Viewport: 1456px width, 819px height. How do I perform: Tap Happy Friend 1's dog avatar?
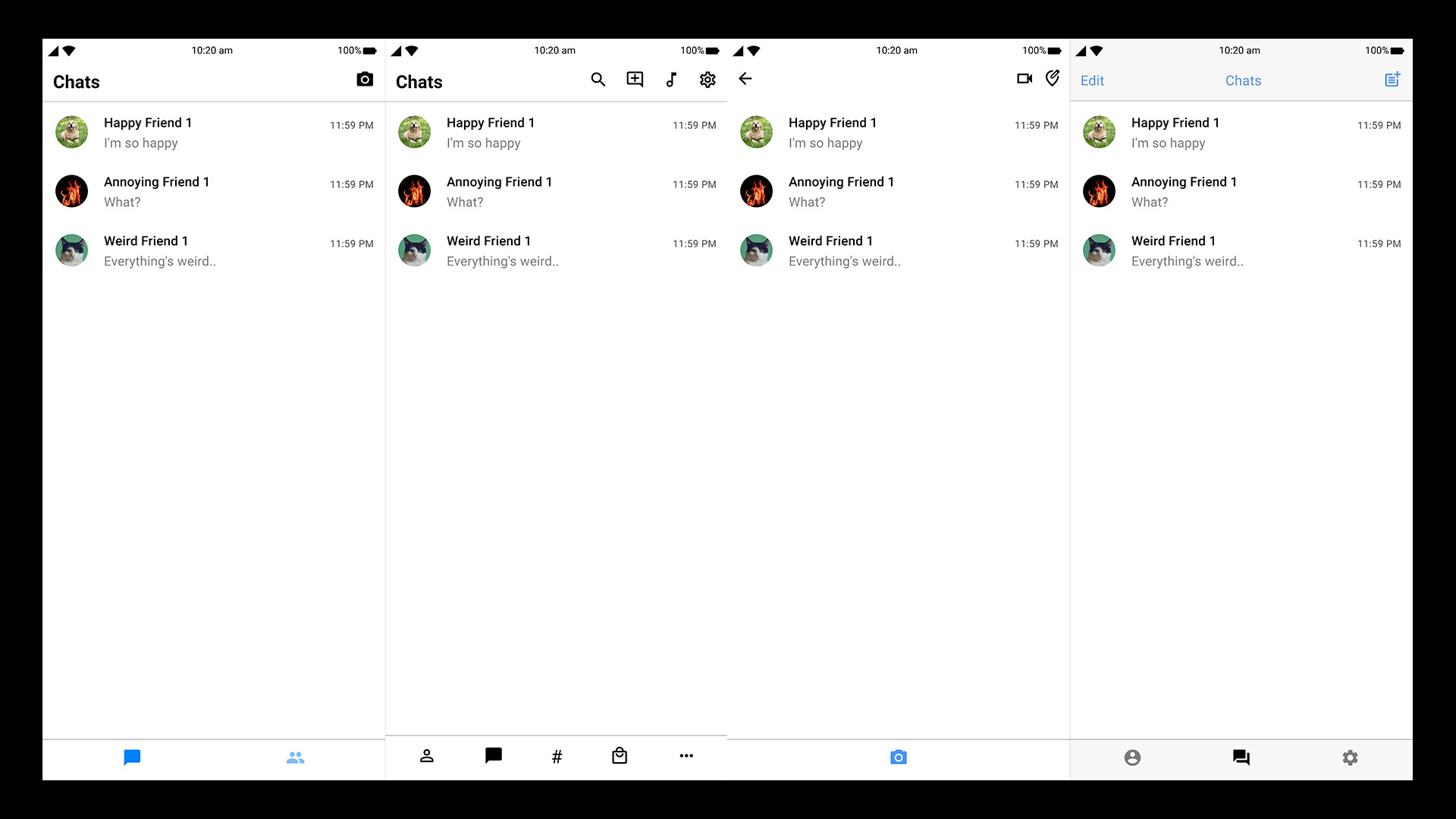pyautogui.click(x=71, y=131)
